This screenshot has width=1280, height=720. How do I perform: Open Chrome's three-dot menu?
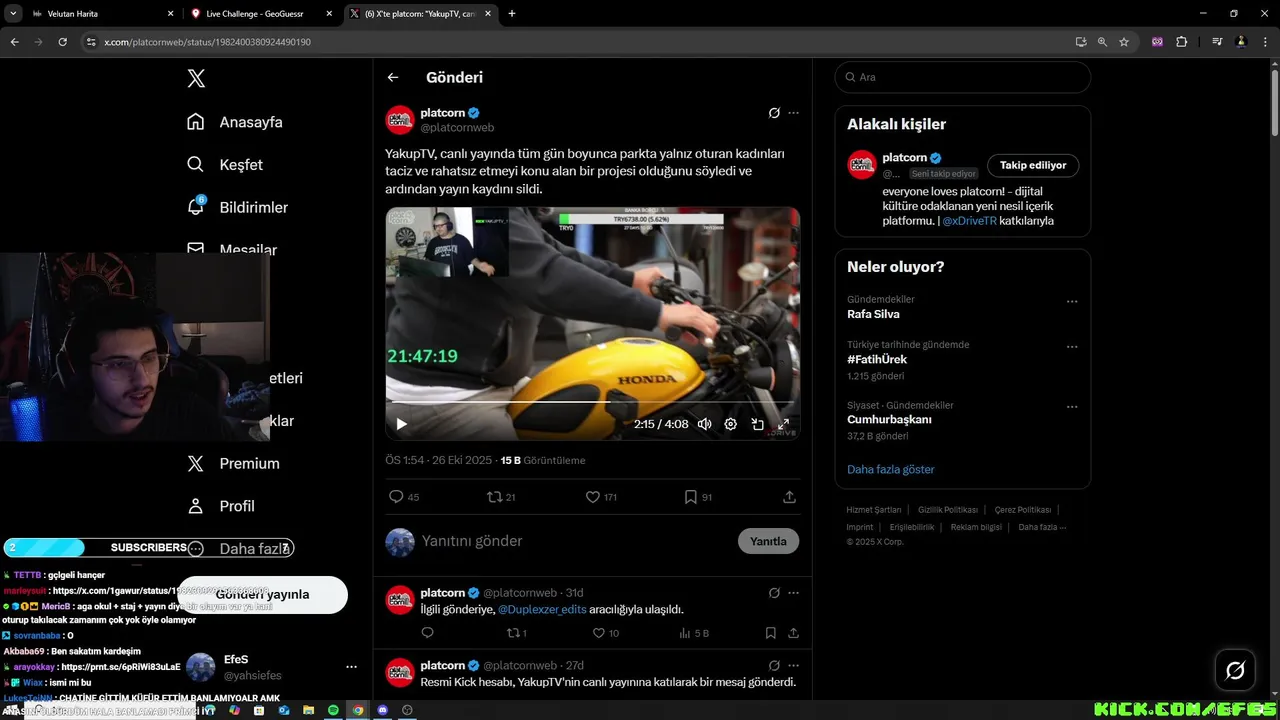[1265, 42]
